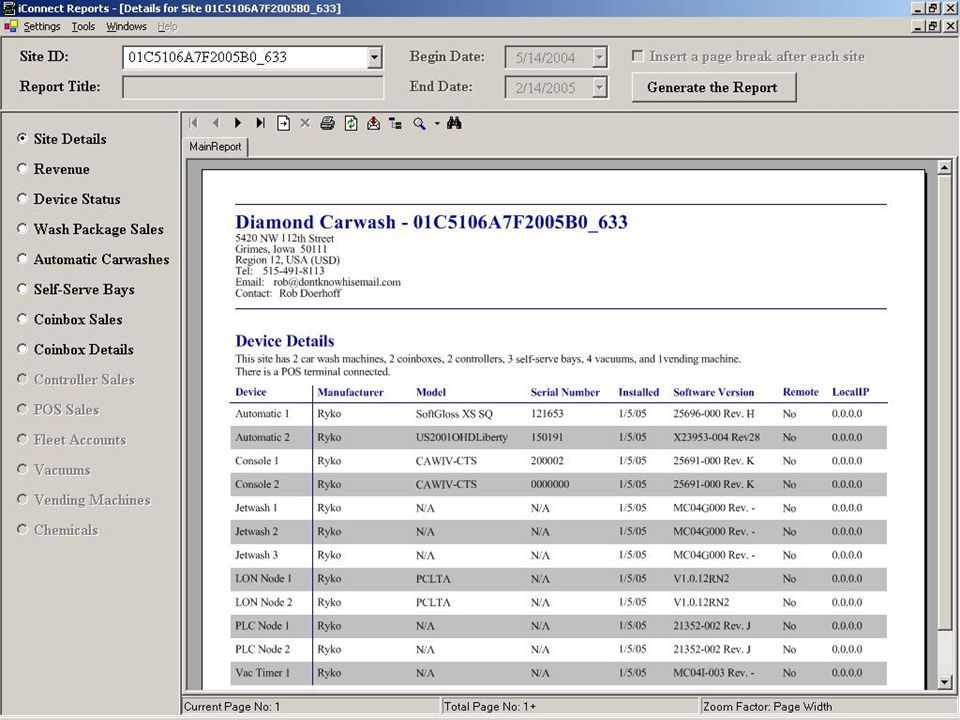Click the iConnect Reports app icon in title bar
This screenshot has height=720, width=960.
coord(9,8)
